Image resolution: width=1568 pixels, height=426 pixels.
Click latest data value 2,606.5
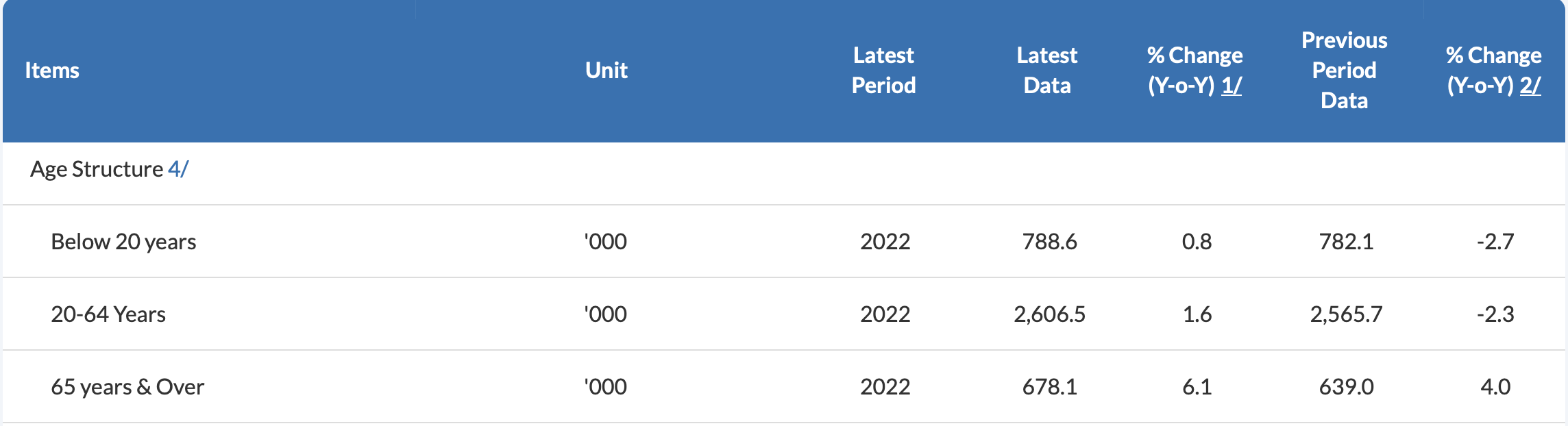click(x=1049, y=314)
